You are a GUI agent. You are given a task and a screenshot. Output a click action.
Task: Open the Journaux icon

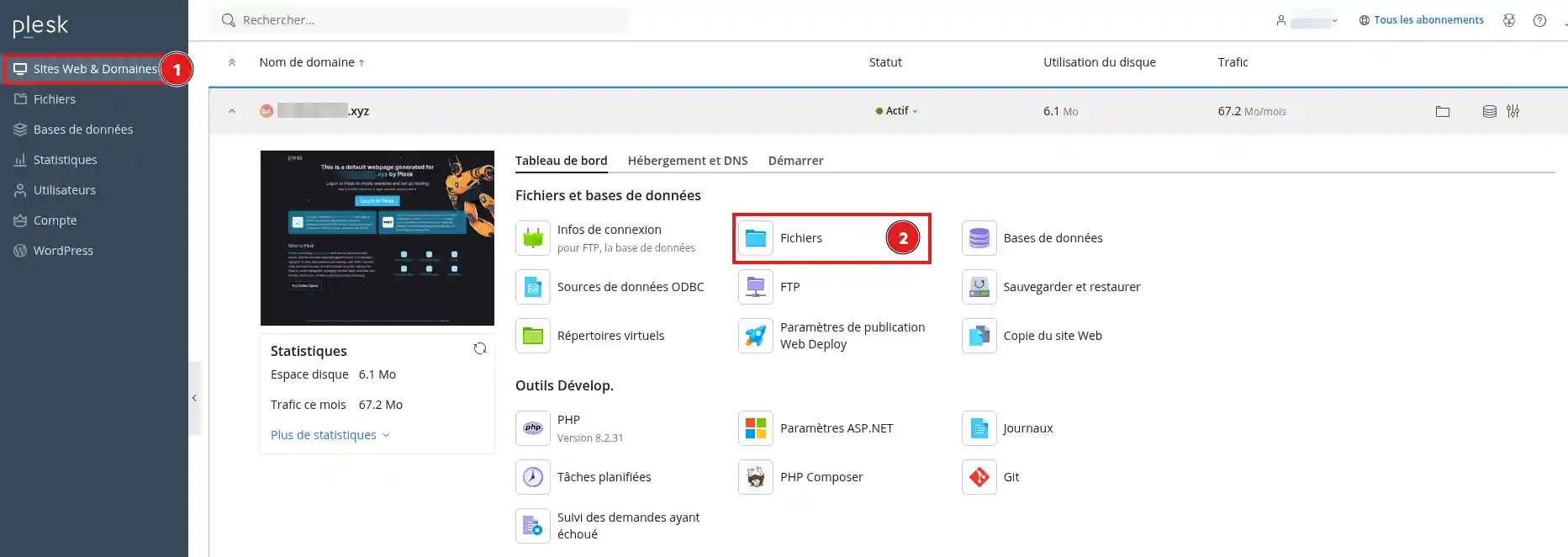(979, 428)
